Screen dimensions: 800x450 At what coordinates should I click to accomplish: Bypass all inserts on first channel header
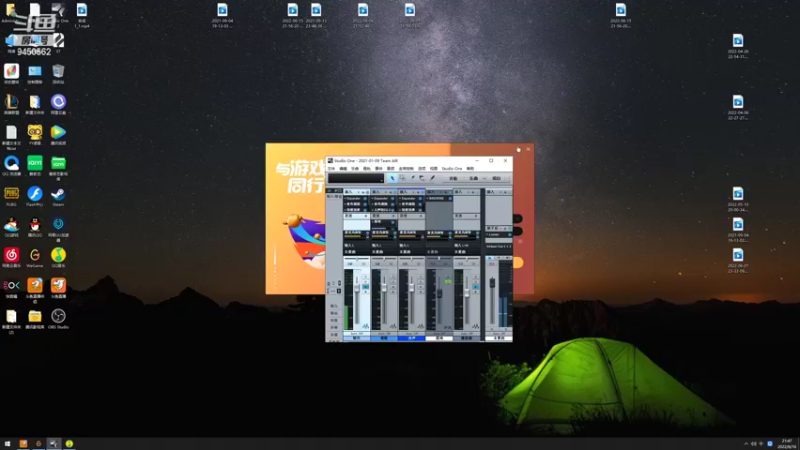click(367, 192)
